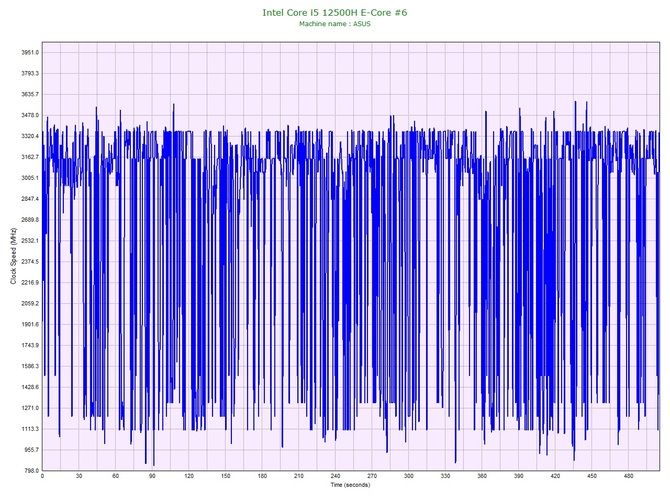Viewport: 670px width, 502px height.
Task: Click the 1743.9 y-axis value
Action: pos(30,346)
